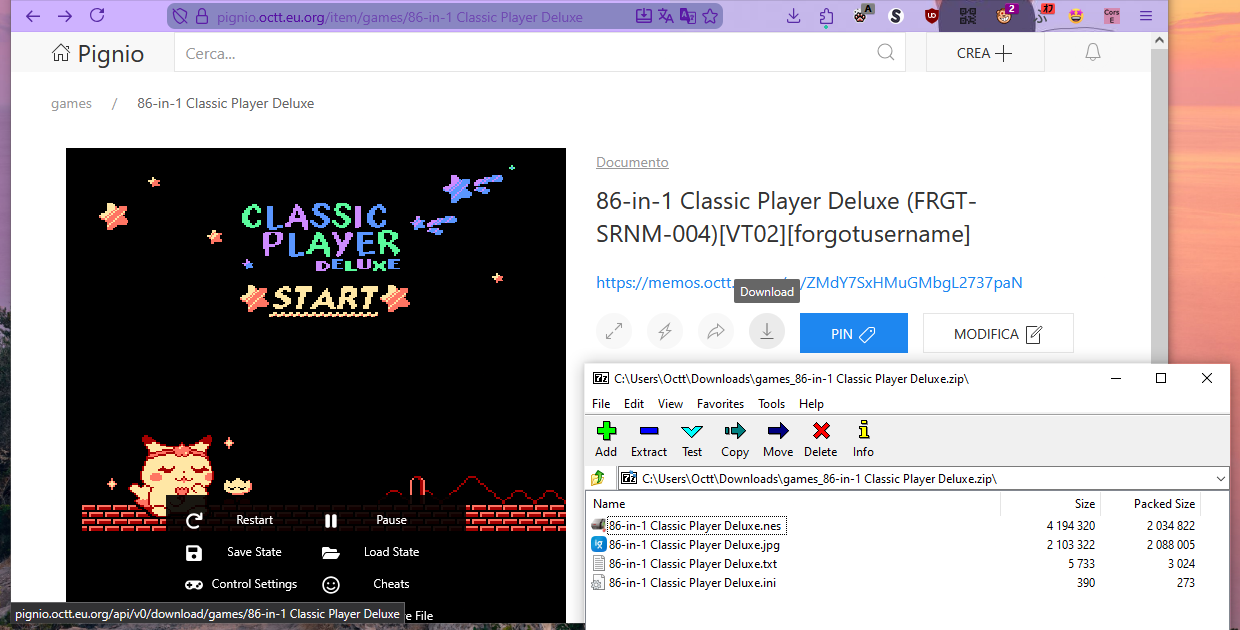Toggle tracker blocking via the shield icon
1240x630 pixels.
tap(181, 16)
